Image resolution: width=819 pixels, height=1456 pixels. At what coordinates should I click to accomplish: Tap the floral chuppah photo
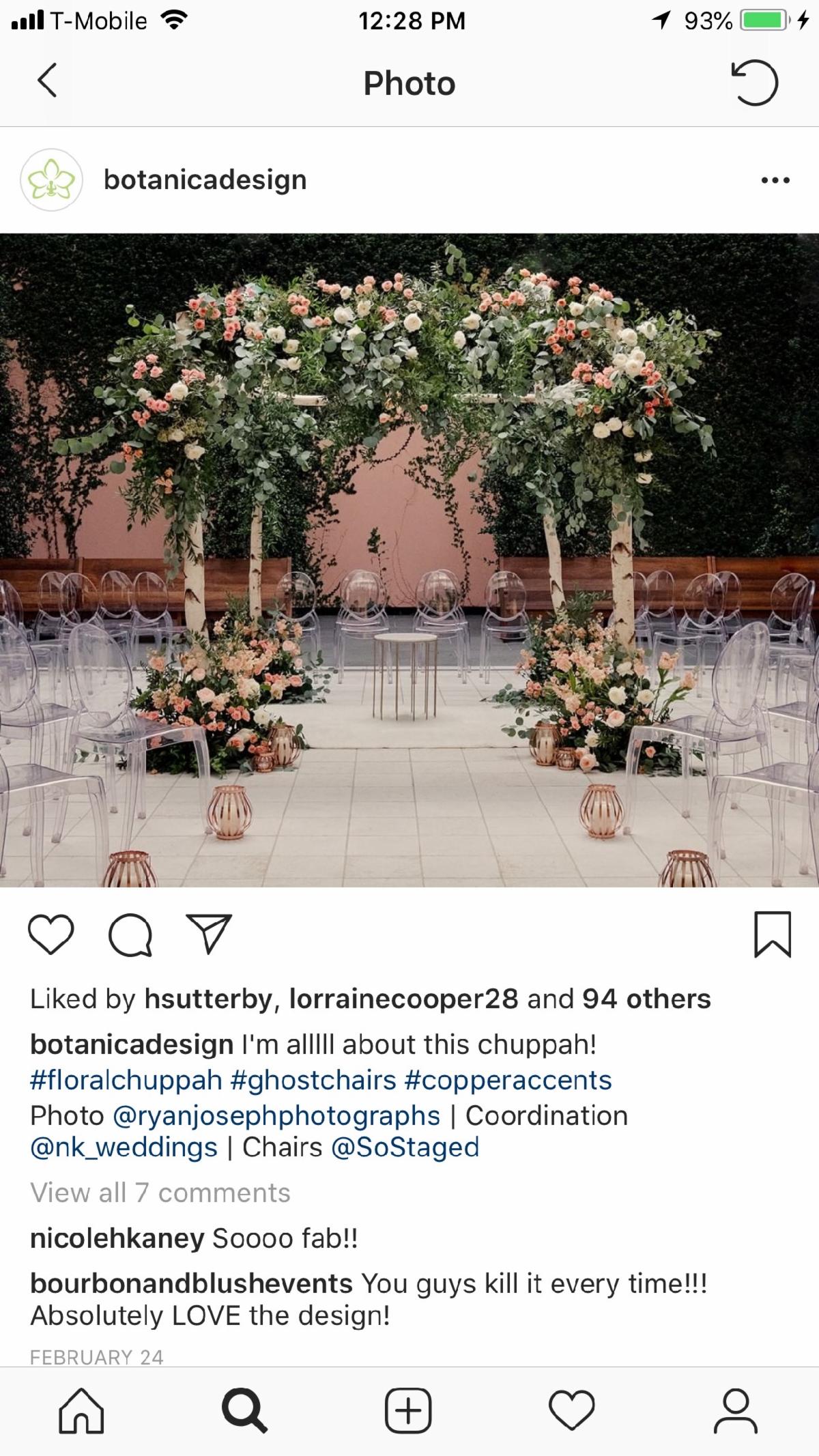pyautogui.click(x=409, y=560)
